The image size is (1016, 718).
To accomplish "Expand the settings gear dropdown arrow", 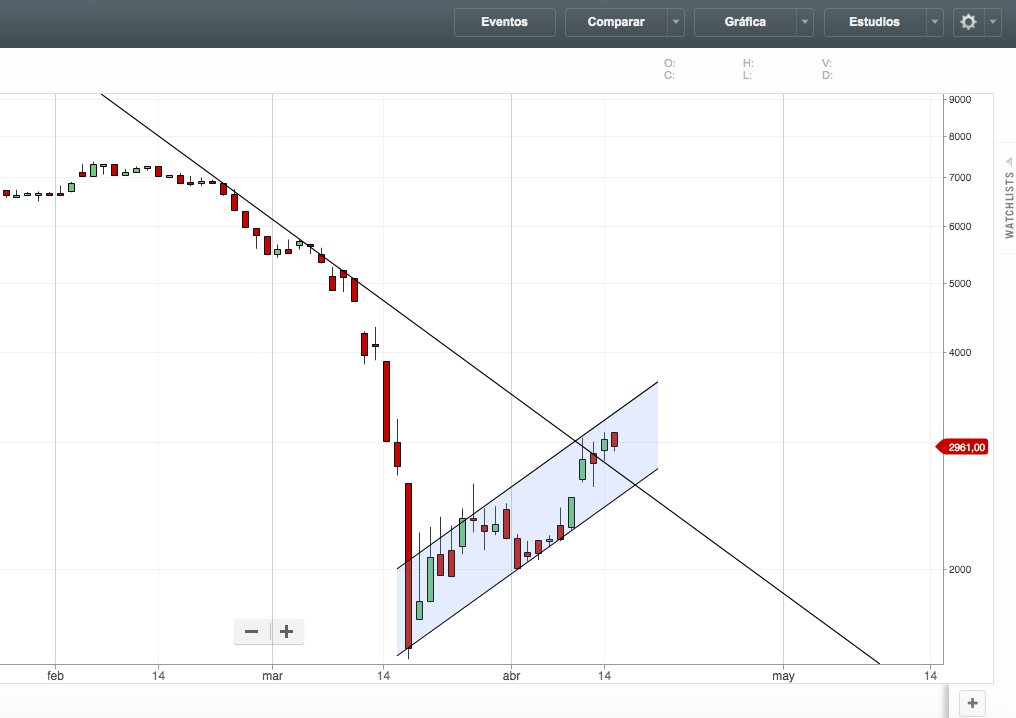I will [993, 22].
